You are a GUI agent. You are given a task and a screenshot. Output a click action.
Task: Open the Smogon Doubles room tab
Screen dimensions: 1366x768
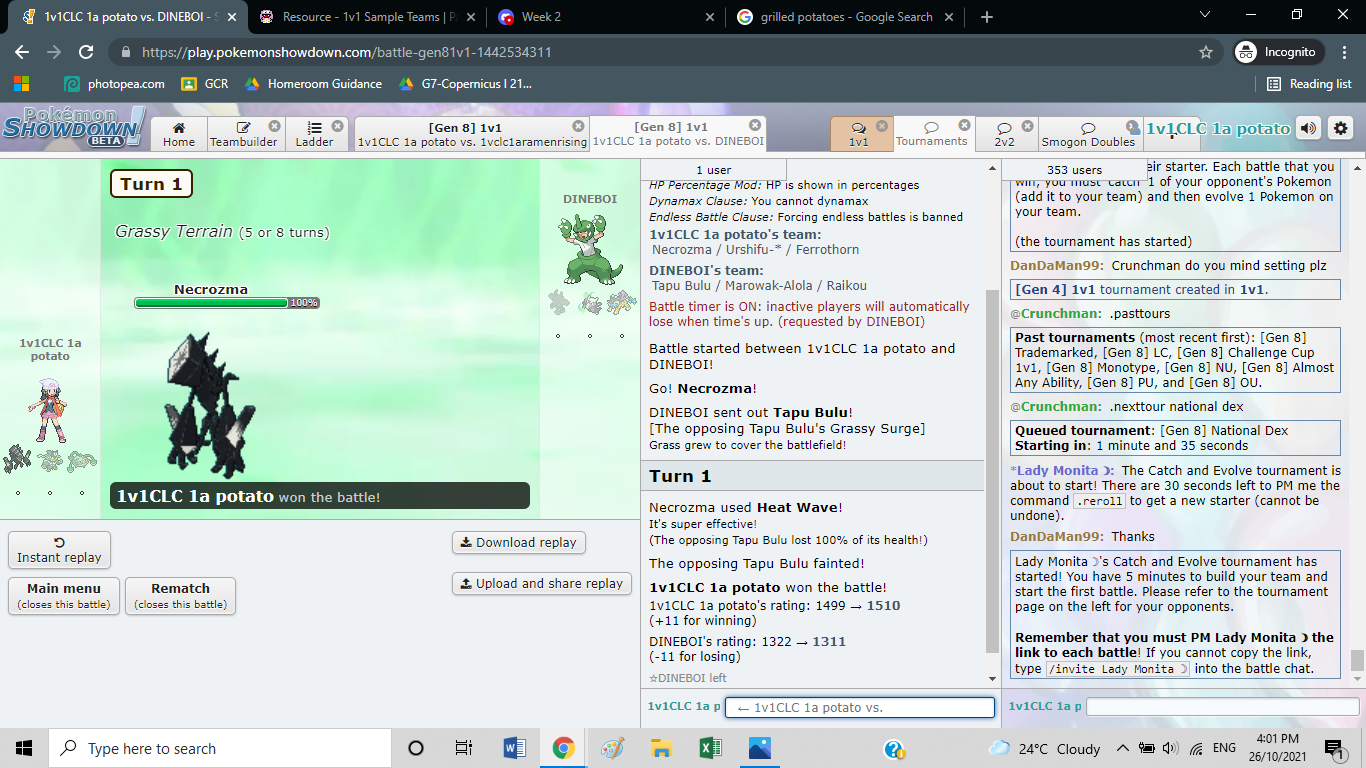pos(1089,134)
